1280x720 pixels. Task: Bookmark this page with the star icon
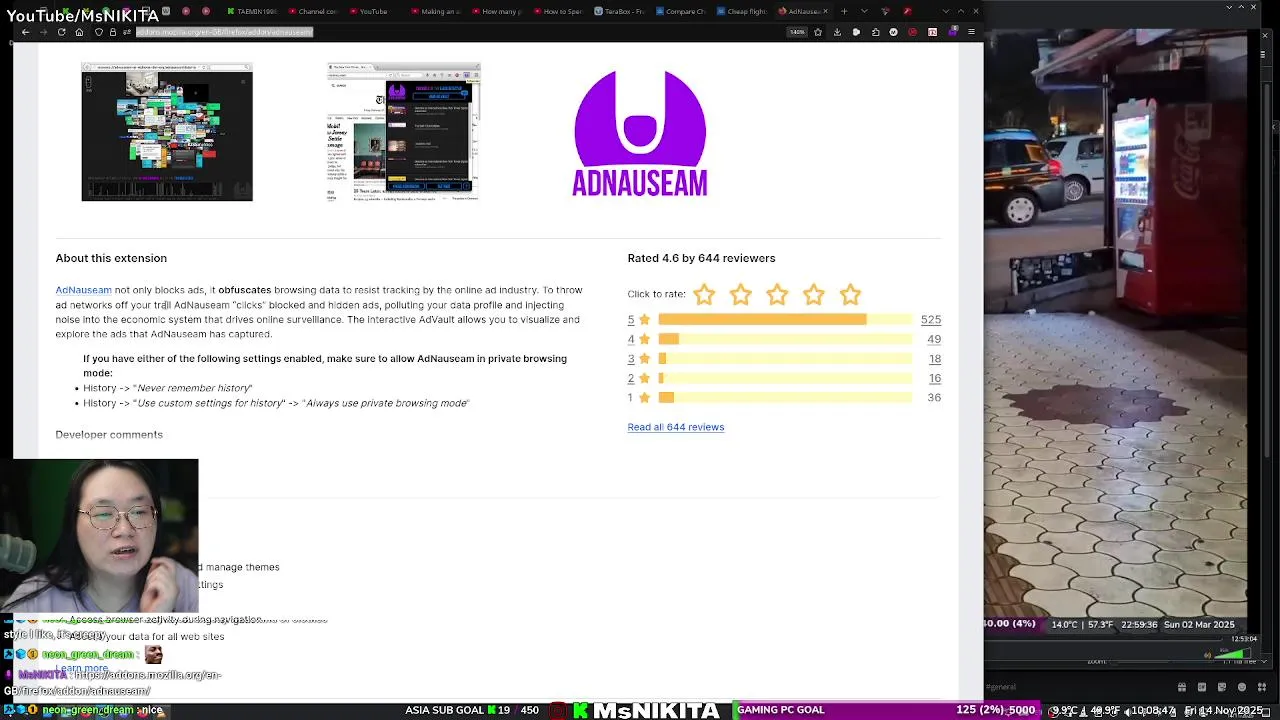[x=818, y=32]
